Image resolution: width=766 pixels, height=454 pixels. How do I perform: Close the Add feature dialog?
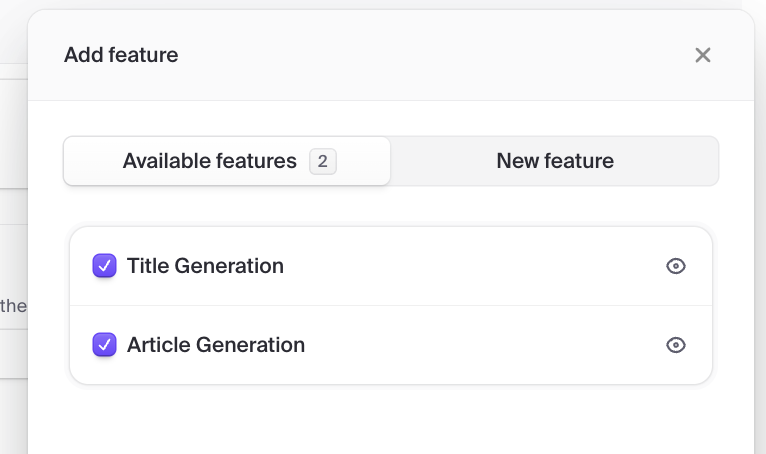pyautogui.click(x=703, y=55)
